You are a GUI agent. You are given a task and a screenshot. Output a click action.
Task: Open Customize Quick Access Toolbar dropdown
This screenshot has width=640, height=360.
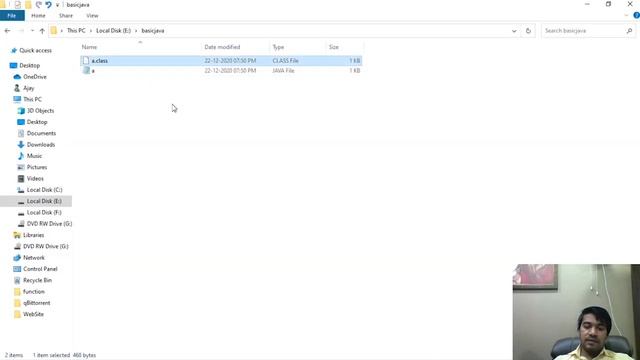57,5
